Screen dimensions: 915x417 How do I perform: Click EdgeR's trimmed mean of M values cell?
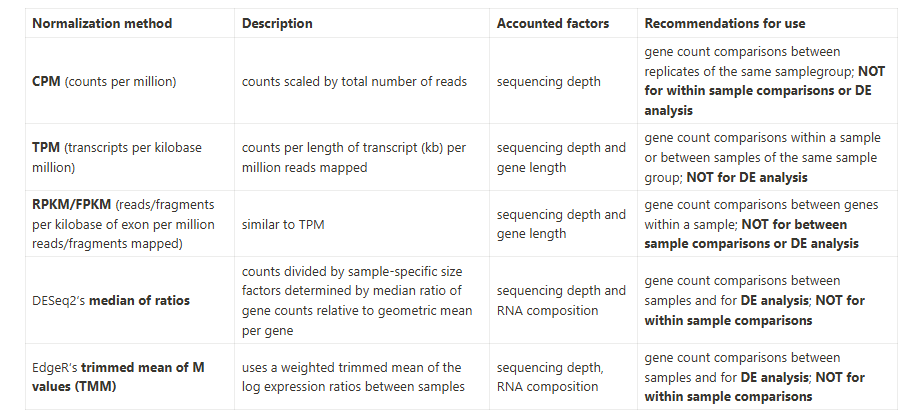click(118, 377)
